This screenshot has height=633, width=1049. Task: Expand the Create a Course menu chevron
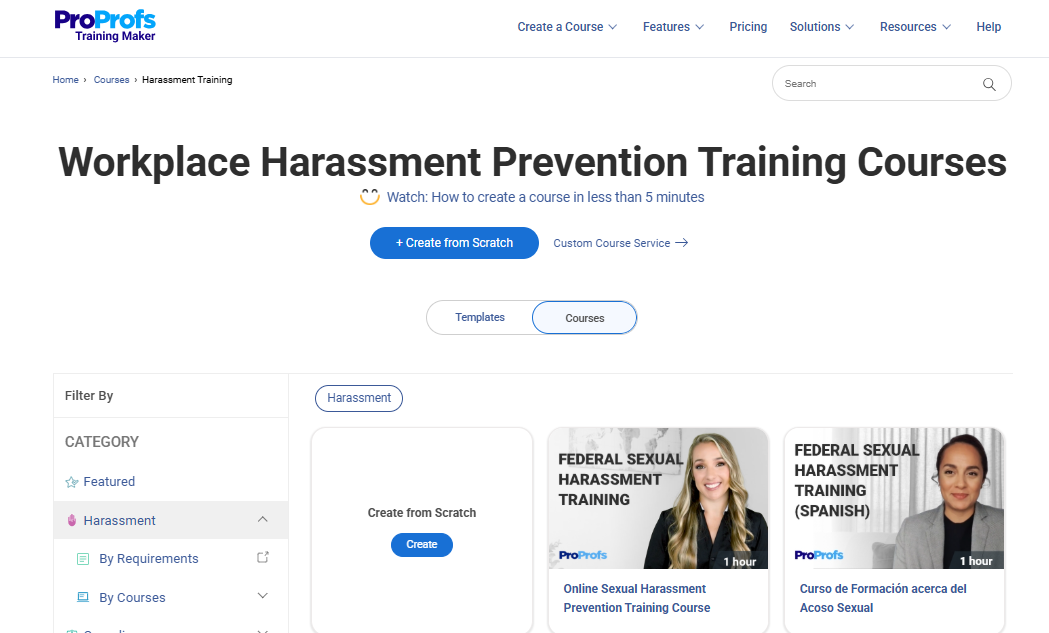[x=612, y=27]
